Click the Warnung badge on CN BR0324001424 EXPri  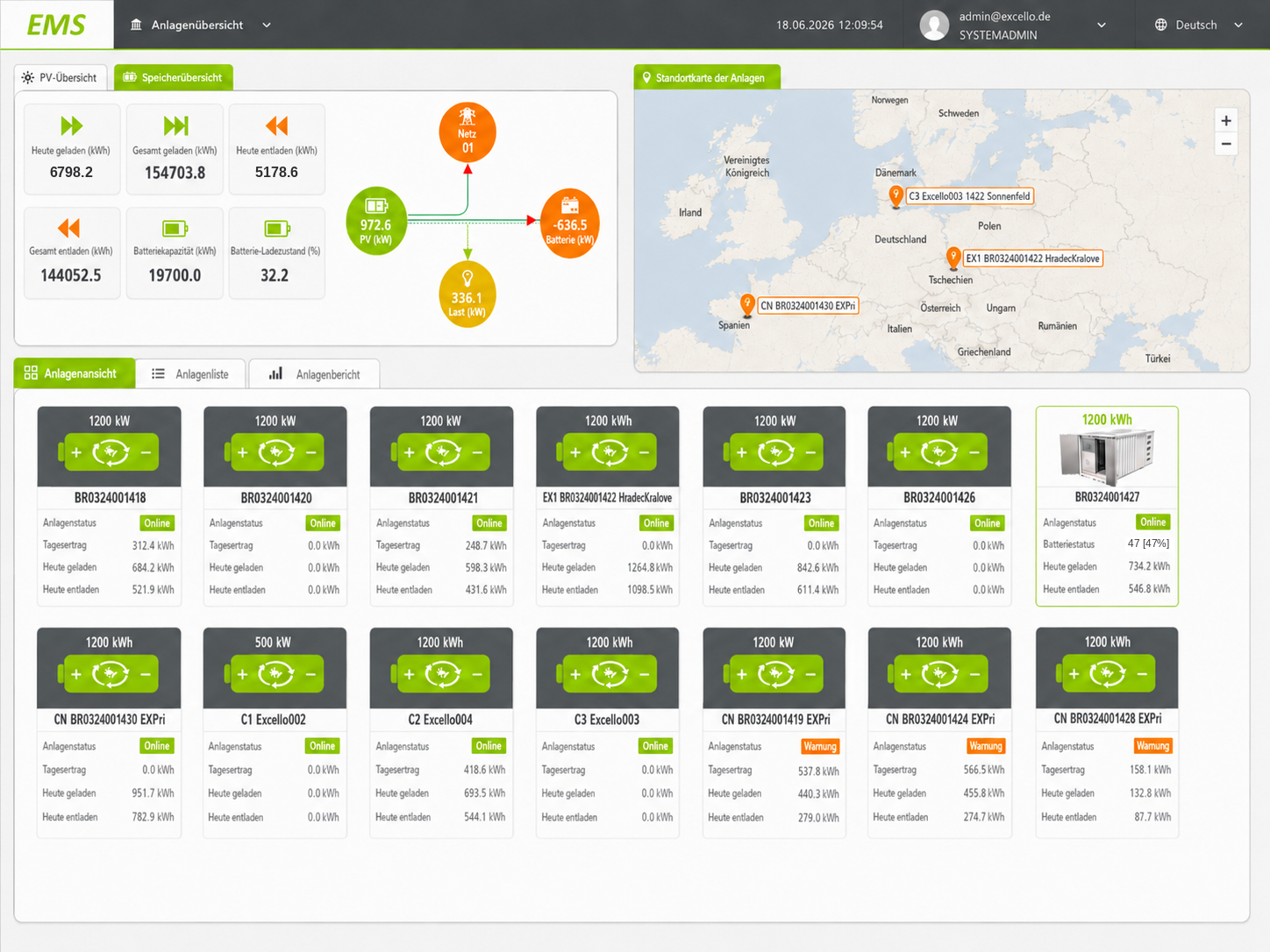(986, 746)
